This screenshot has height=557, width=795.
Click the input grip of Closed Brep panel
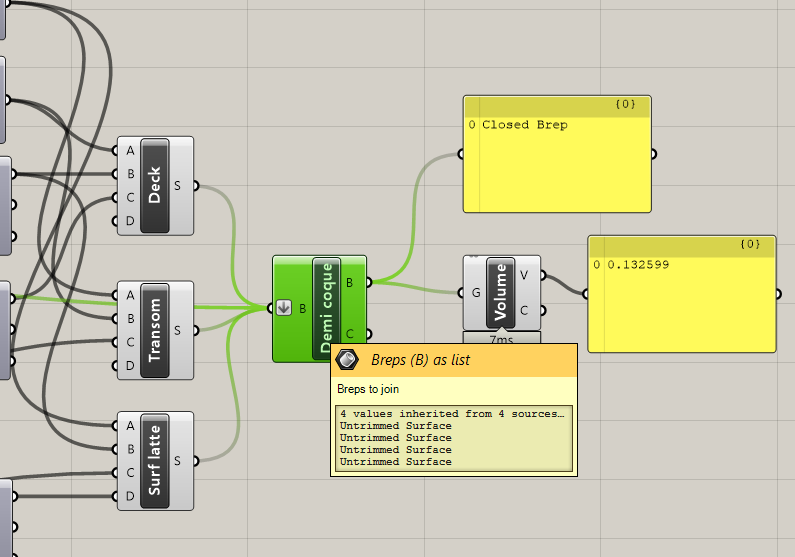coord(460,154)
